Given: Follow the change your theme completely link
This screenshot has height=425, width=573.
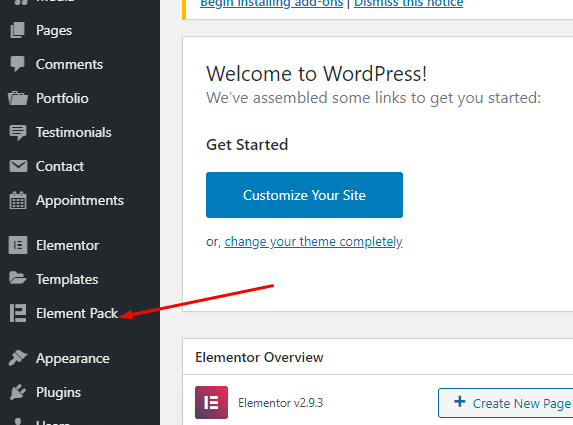Looking at the screenshot, I should [313, 242].
